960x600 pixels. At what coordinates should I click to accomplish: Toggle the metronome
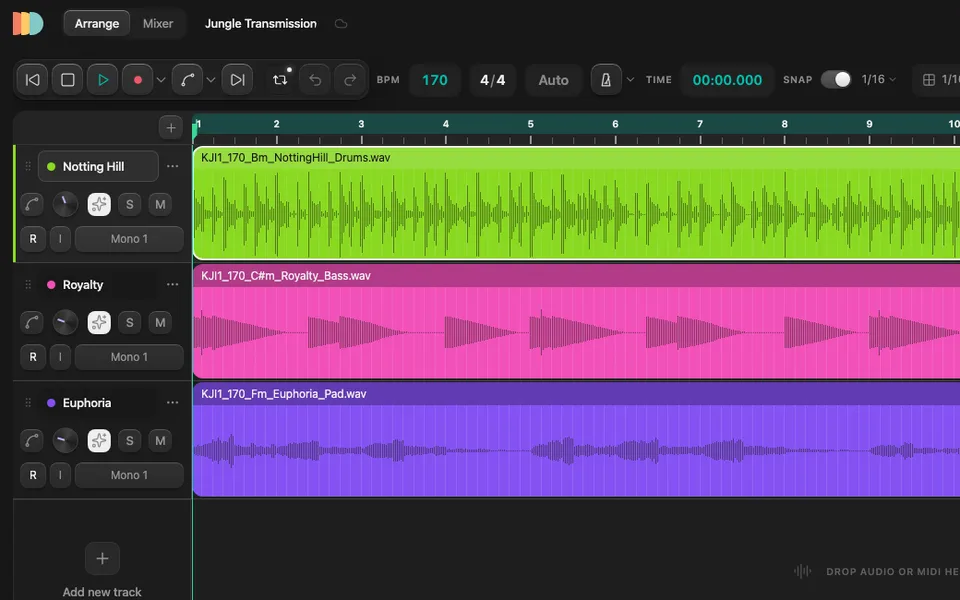pos(606,80)
